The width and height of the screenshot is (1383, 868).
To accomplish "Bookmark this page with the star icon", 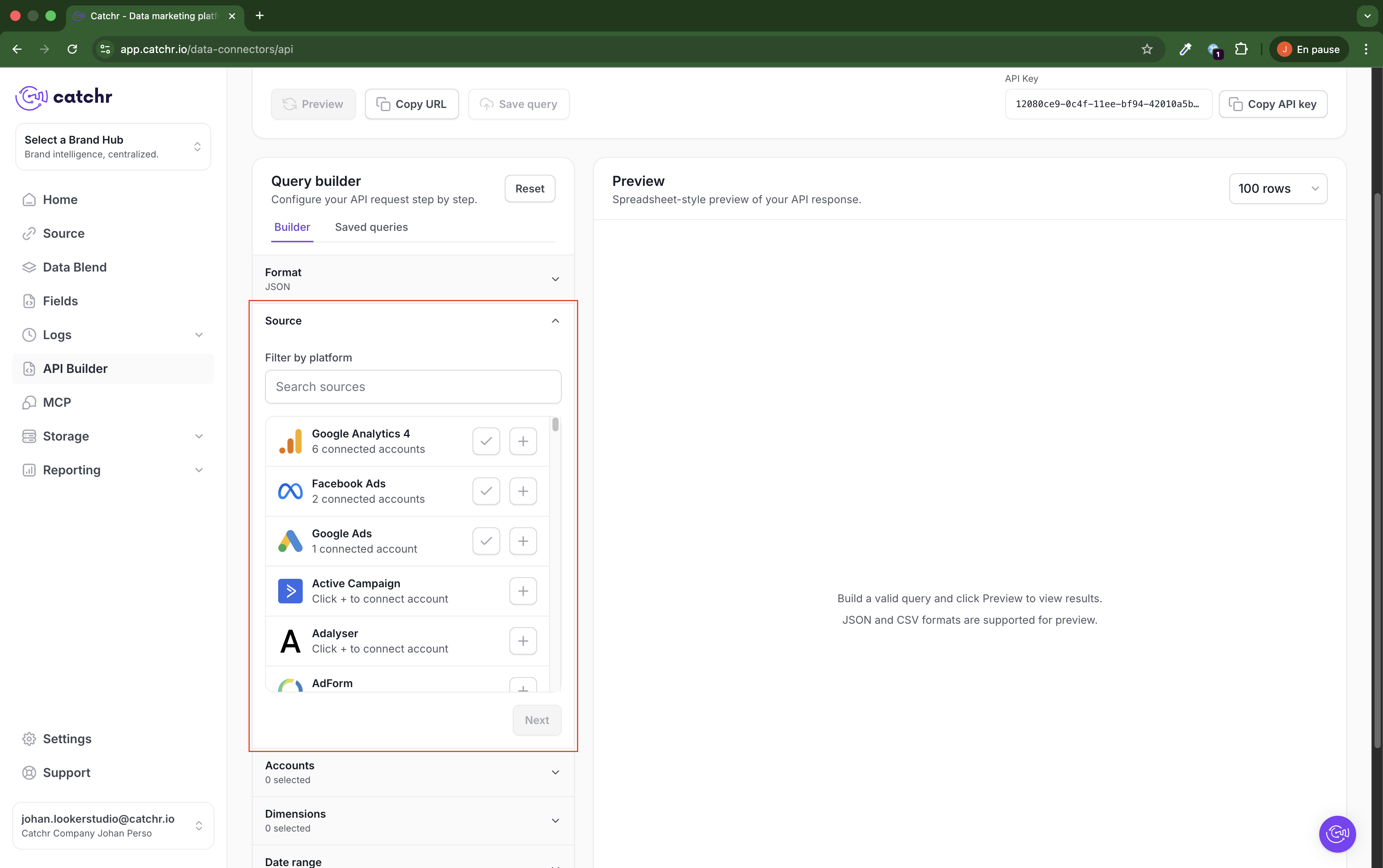I will tap(1146, 50).
